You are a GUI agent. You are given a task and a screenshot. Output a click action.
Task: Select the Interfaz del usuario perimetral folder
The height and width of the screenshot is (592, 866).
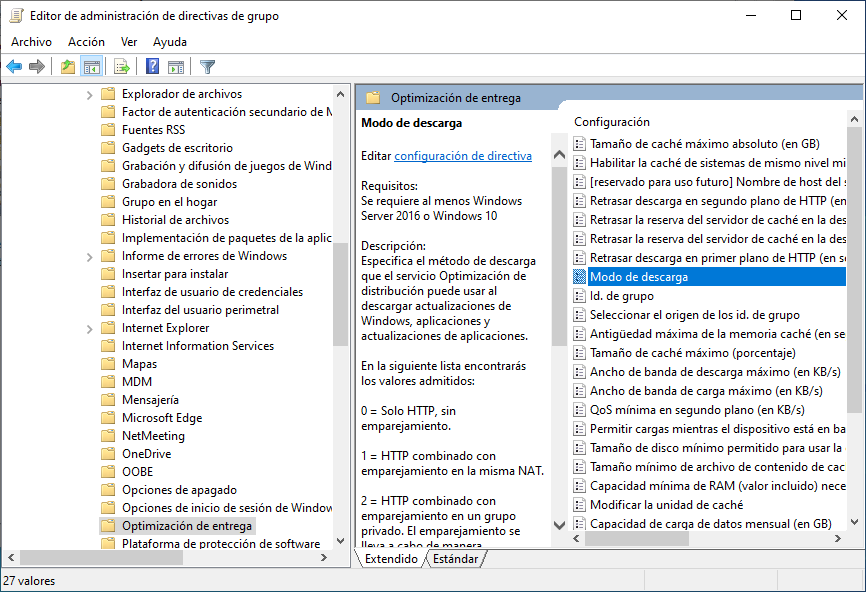(x=200, y=310)
